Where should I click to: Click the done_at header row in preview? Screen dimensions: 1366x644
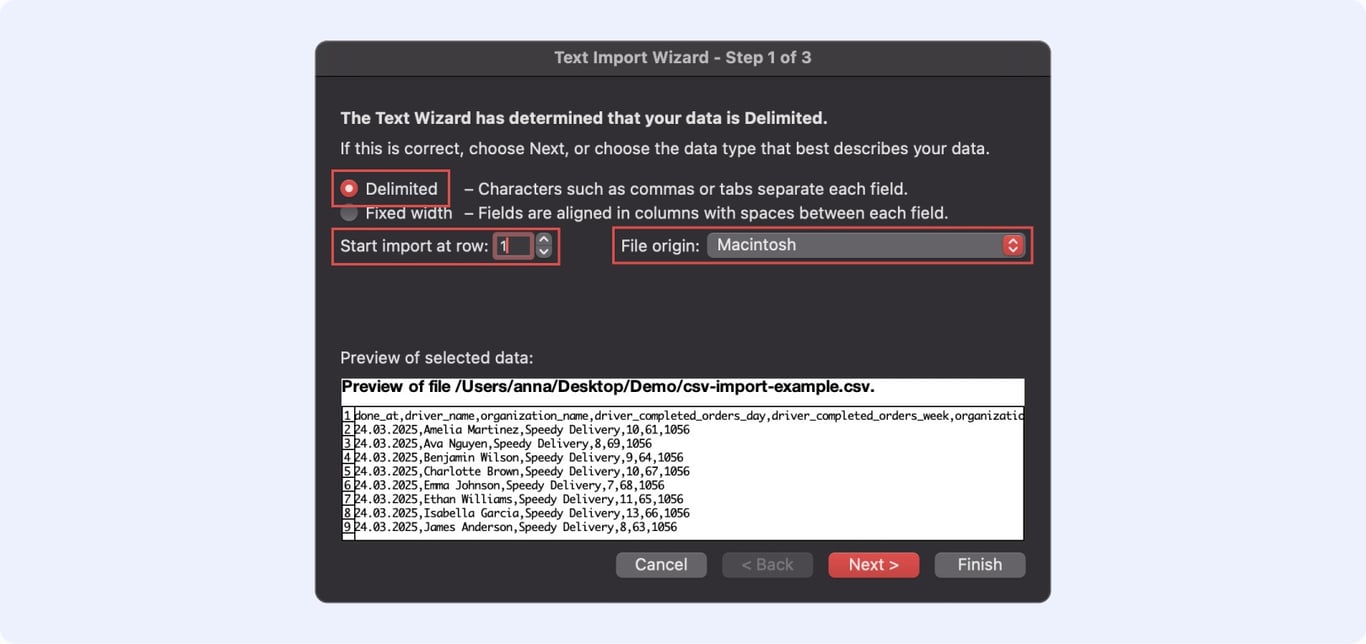click(683, 415)
